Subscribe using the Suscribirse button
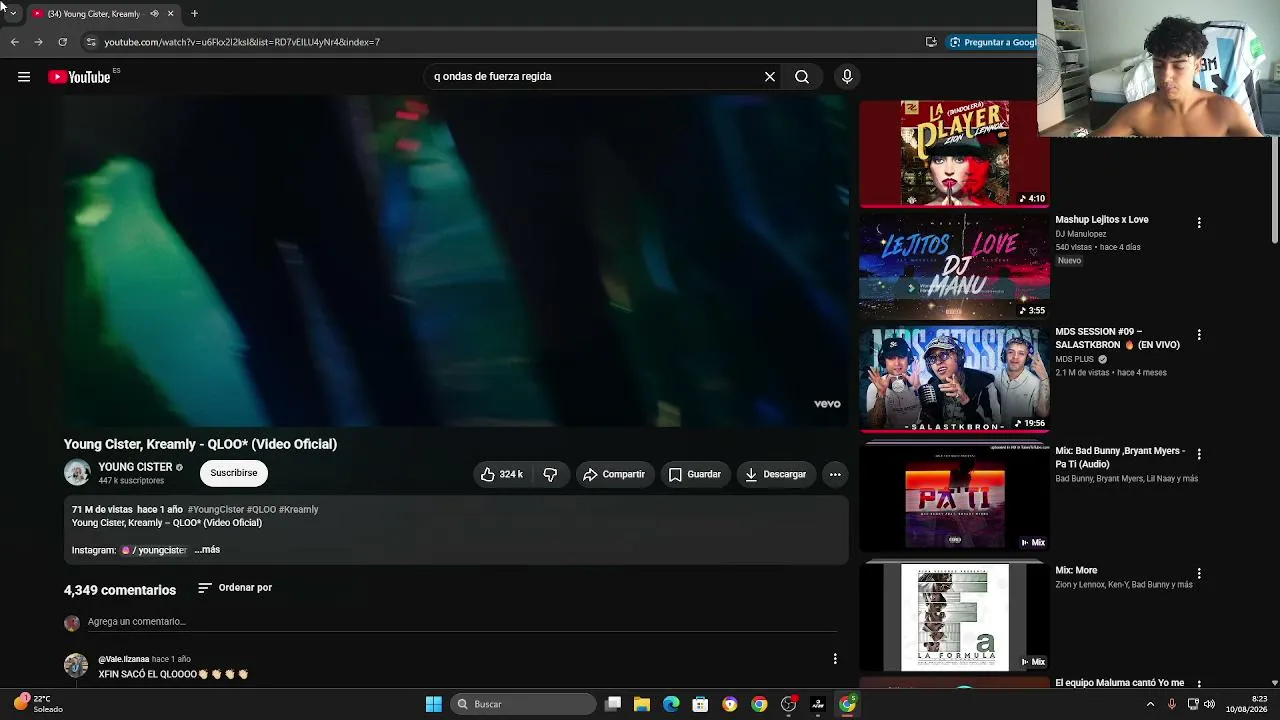Viewport: 1280px width, 720px height. click(234, 473)
